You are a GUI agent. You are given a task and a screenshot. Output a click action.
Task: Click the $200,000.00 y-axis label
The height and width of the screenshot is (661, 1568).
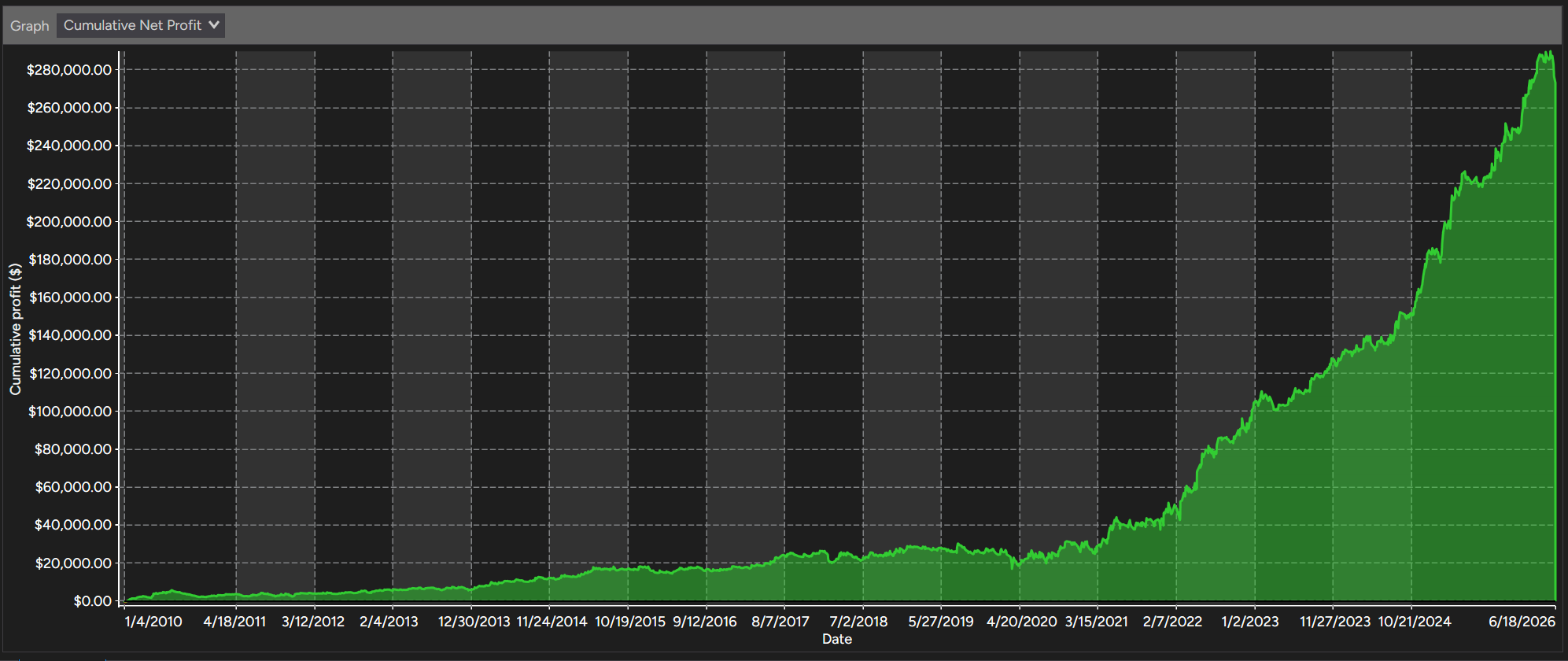pyautogui.click(x=69, y=222)
